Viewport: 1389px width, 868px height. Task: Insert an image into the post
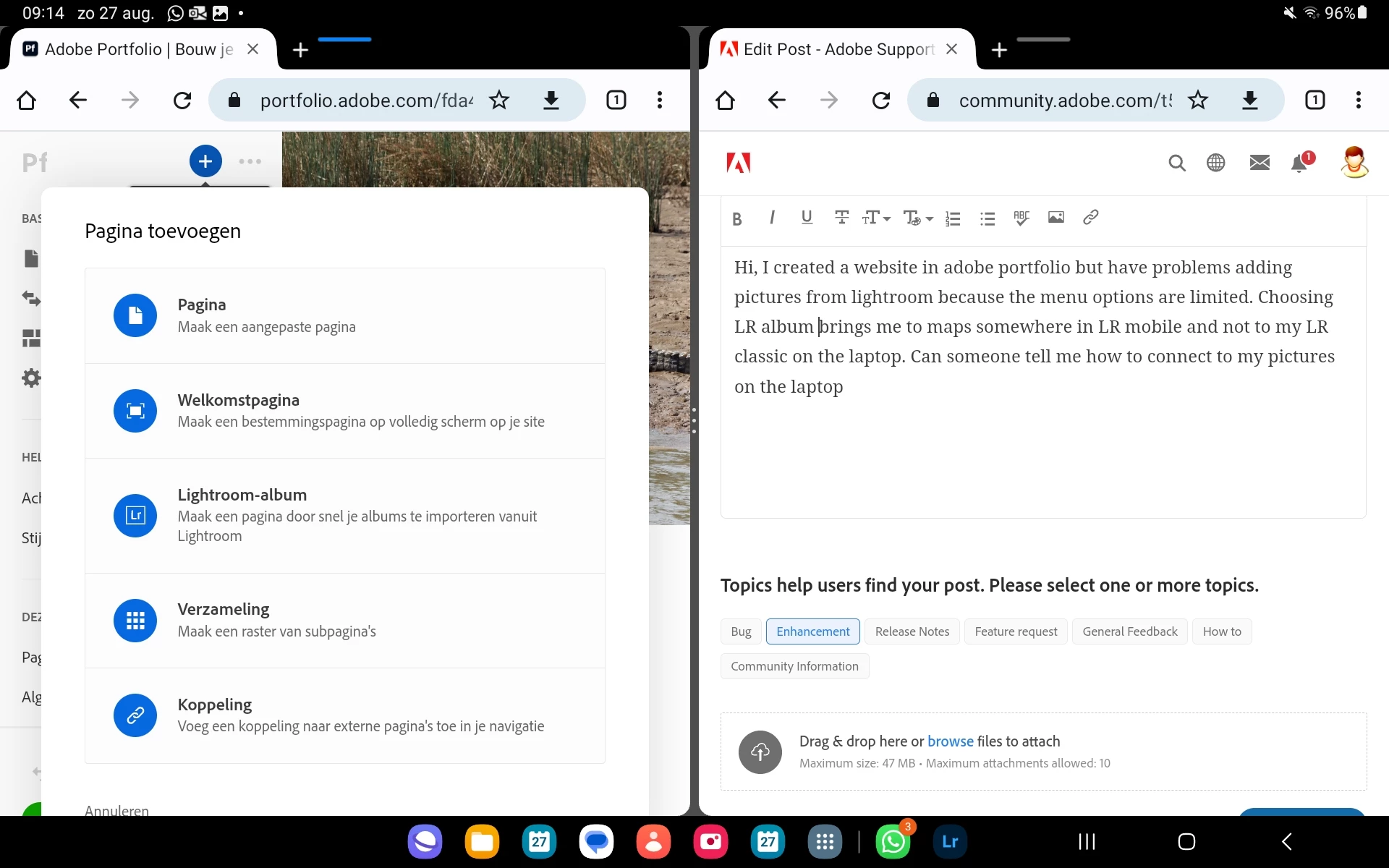[x=1055, y=218]
